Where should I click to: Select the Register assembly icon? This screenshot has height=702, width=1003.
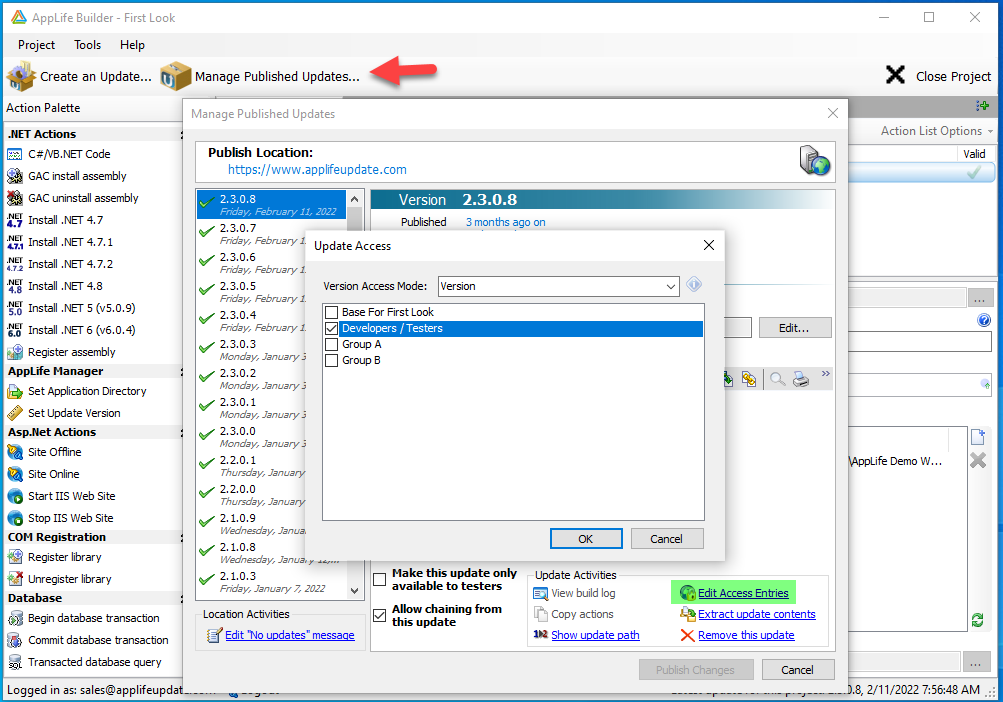pos(15,352)
